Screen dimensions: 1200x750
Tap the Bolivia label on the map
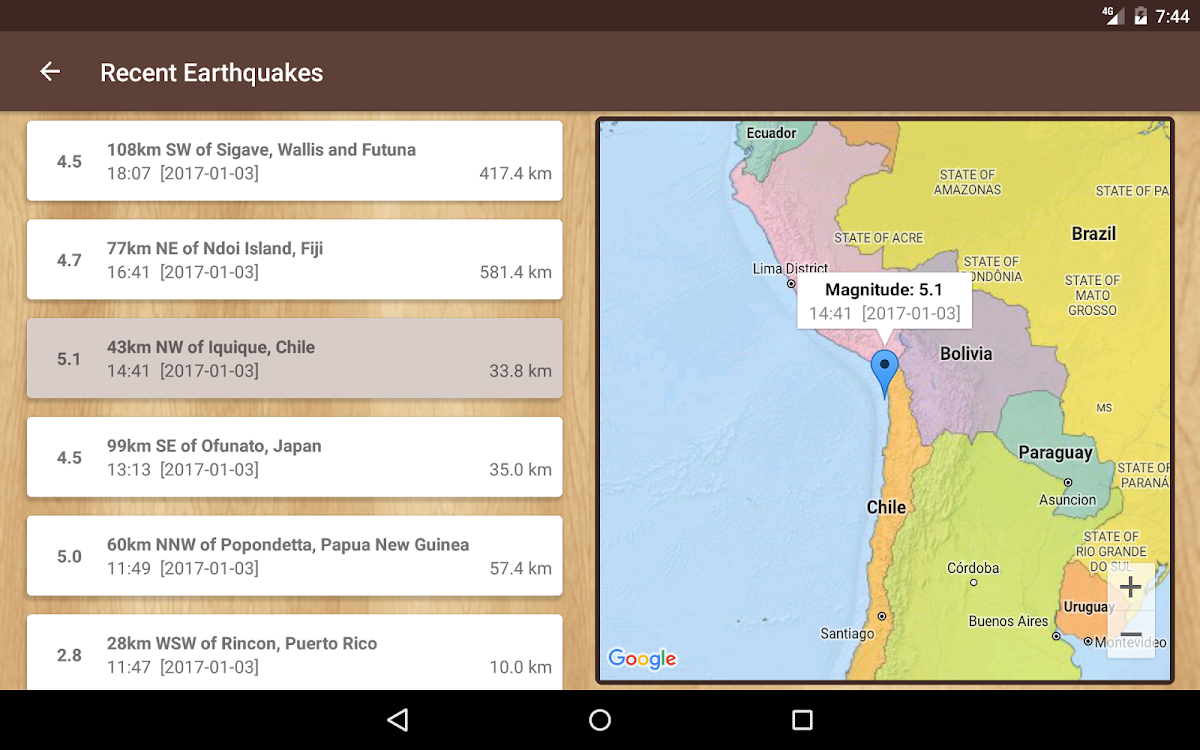click(966, 353)
